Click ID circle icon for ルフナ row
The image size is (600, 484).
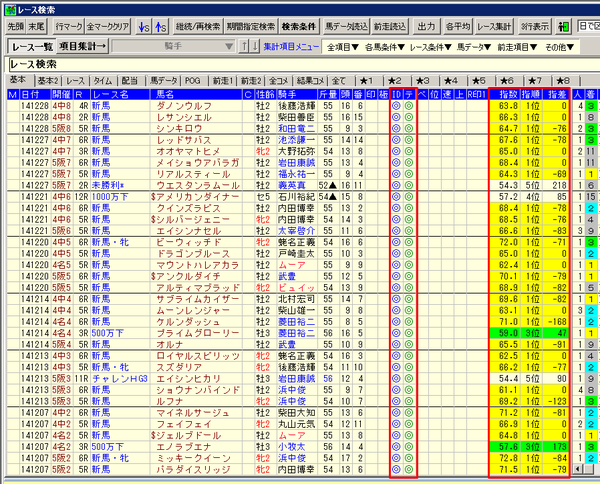point(396,401)
